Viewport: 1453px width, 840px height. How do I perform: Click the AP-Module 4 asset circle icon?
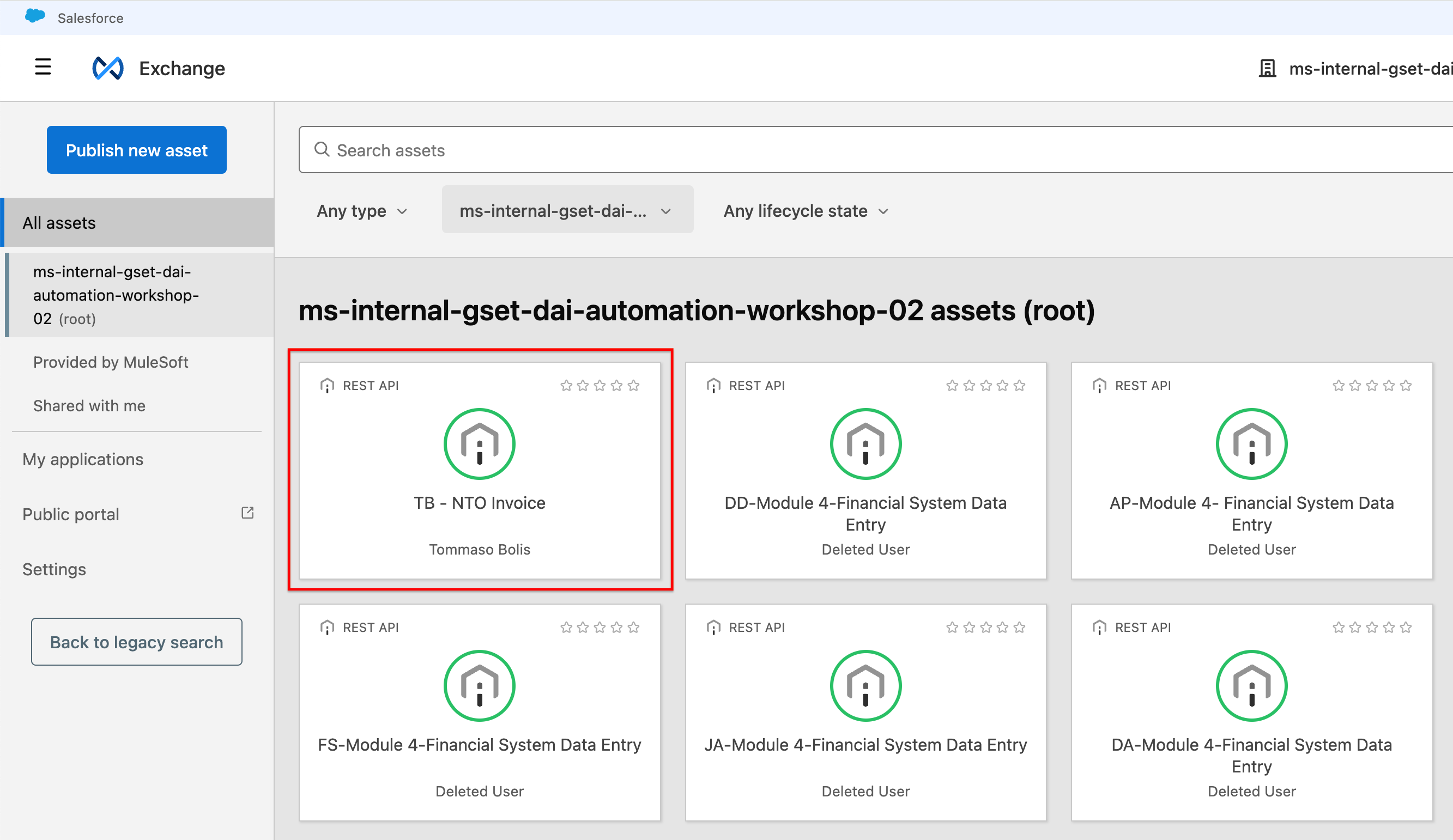1251,443
